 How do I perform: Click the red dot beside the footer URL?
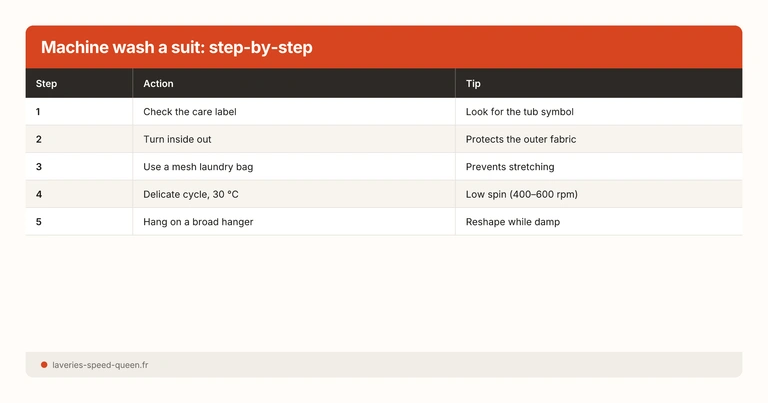point(44,365)
